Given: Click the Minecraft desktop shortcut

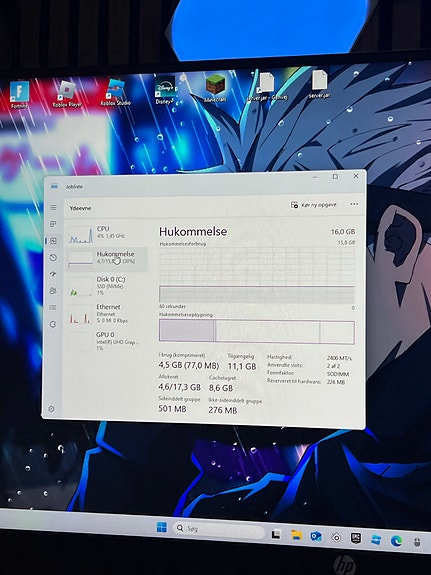Looking at the screenshot, I should pyautogui.click(x=215, y=88).
